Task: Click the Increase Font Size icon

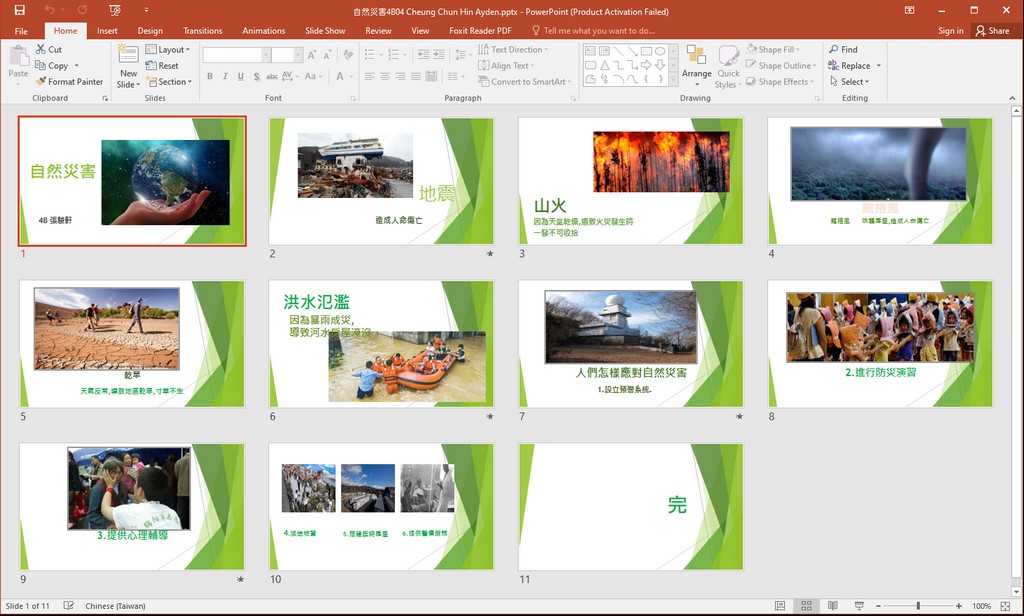Action: coord(312,55)
